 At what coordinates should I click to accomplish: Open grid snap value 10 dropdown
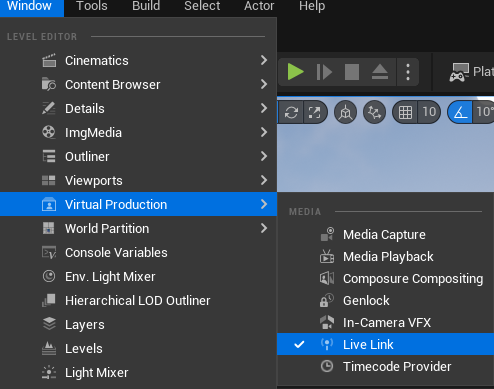[x=429, y=112]
